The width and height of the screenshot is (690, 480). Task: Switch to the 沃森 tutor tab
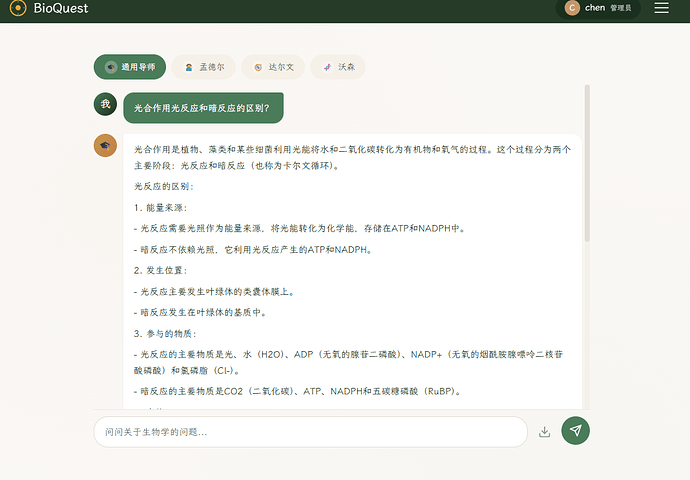[x=338, y=67]
